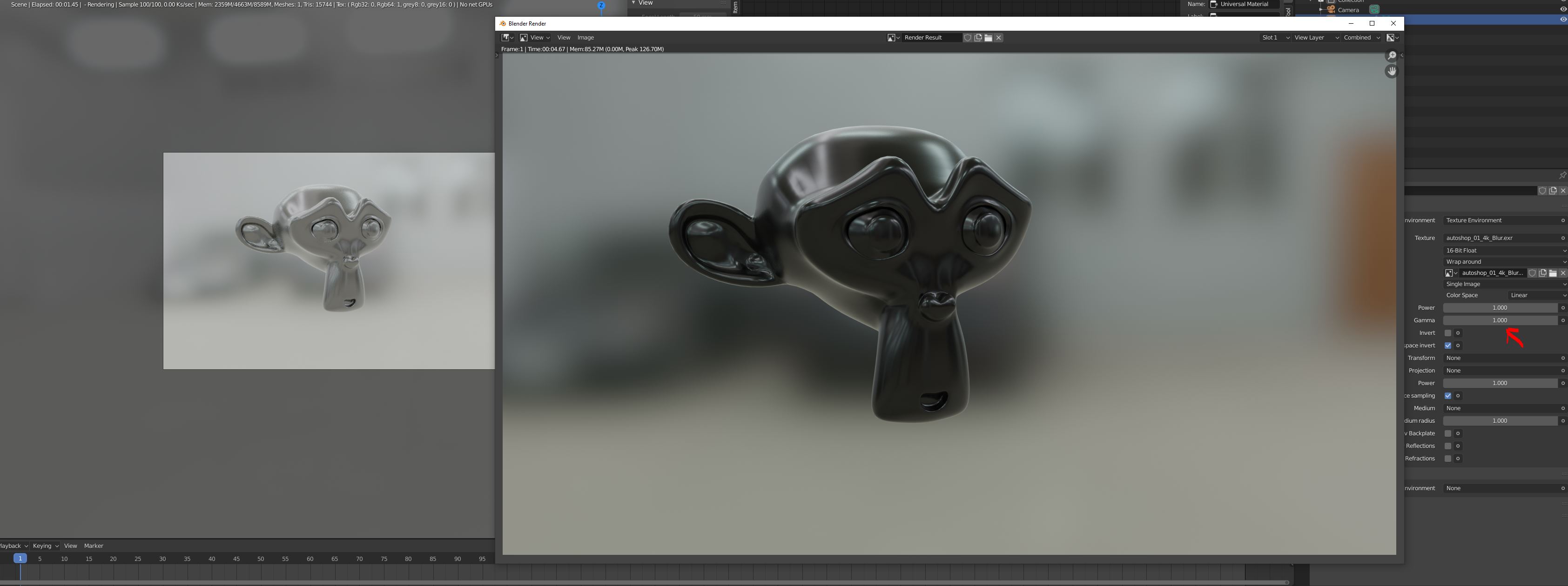Unlink Render Result with the X icon

(999, 38)
